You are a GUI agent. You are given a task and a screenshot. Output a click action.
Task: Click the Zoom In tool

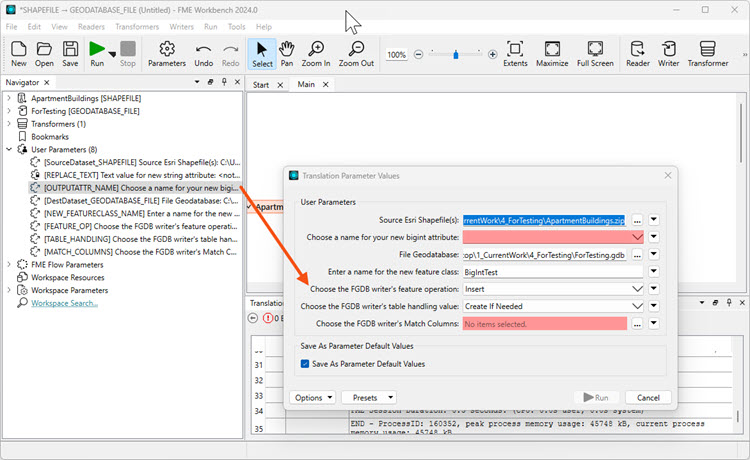(316, 54)
